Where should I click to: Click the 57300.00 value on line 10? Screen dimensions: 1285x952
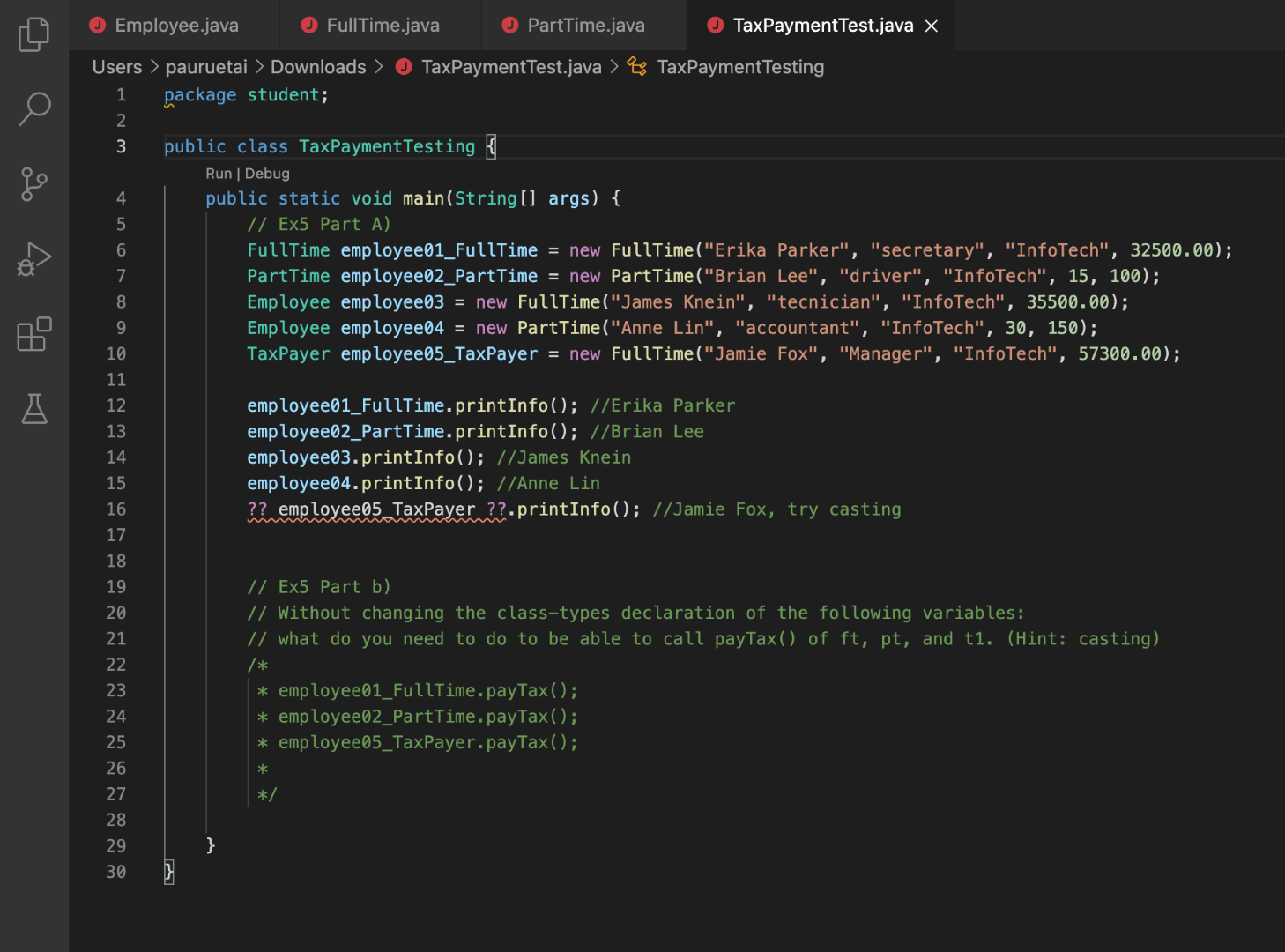click(x=1119, y=354)
